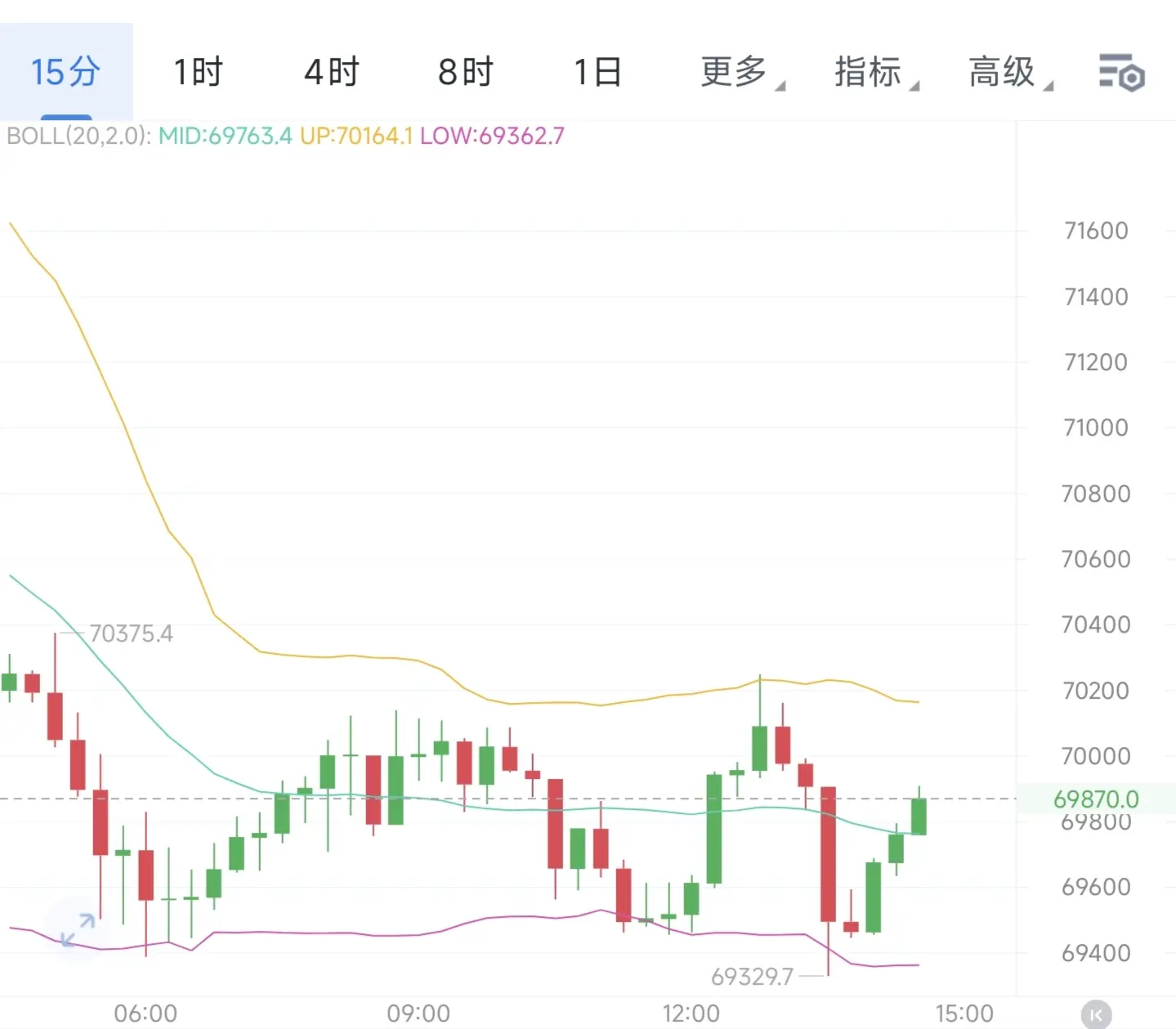
Task: Tap the 06:00 time axis label
Action: pyautogui.click(x=145, y=1013)
